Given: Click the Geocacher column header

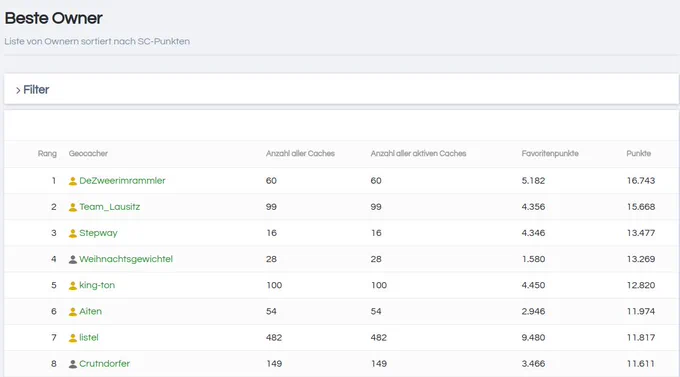Looking at the screenshot, I should [88, 154].
